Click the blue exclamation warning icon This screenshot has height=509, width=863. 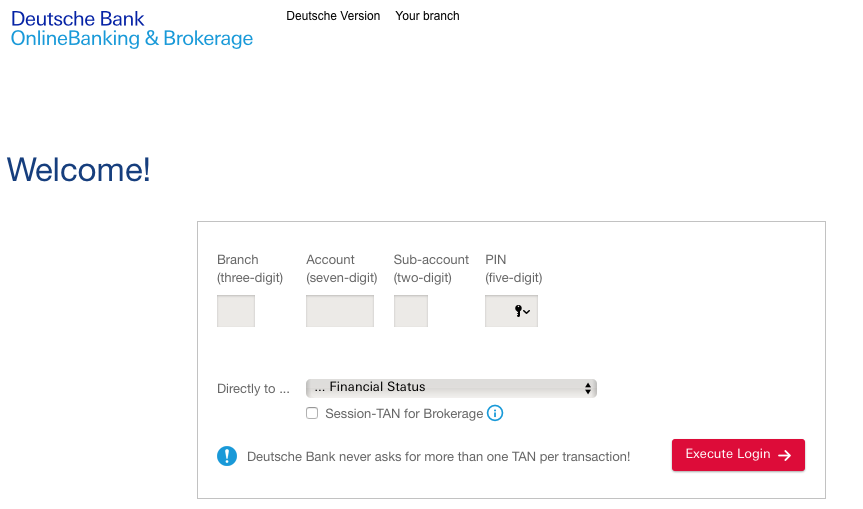pyautogui.click(x=227, y=456)
